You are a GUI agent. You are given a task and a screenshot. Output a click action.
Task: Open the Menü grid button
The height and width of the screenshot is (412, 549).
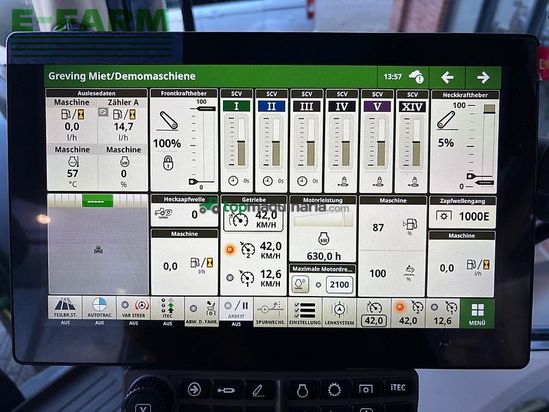click(477, 313)
